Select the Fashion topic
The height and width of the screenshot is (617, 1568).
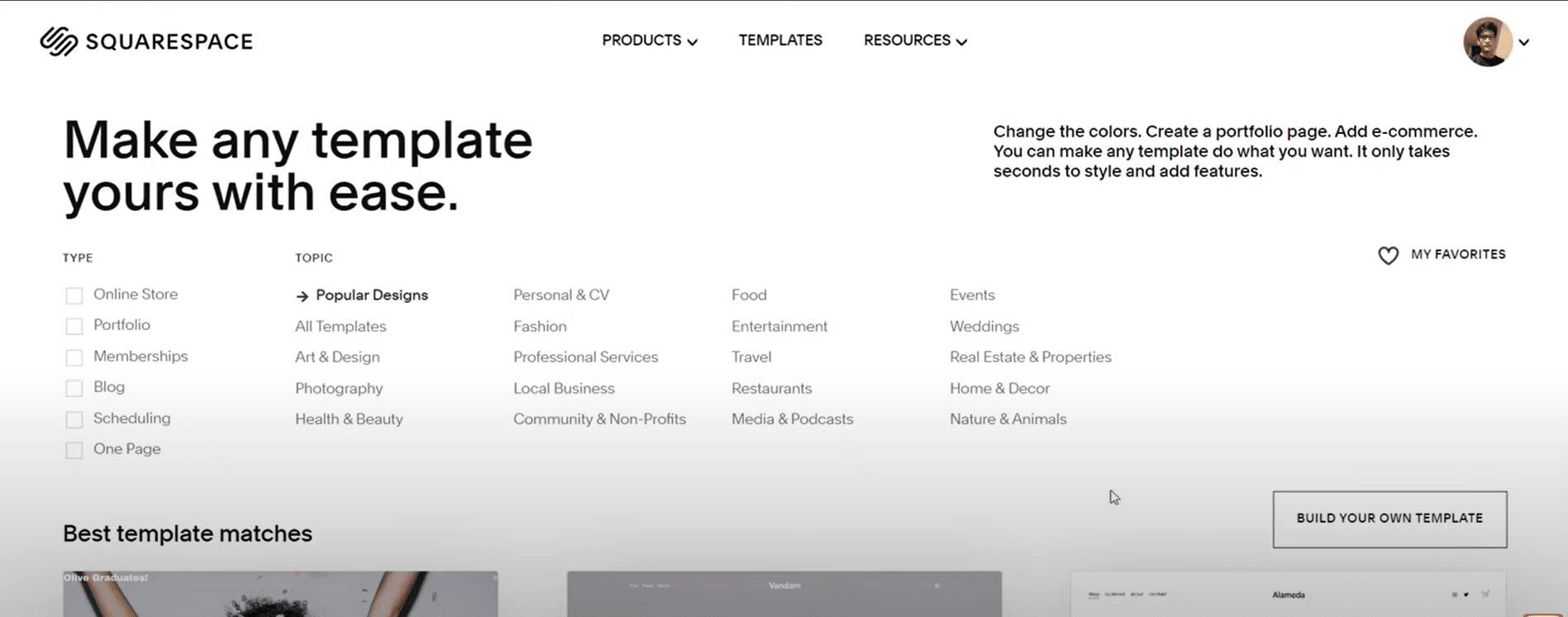(x=540, y=327)
